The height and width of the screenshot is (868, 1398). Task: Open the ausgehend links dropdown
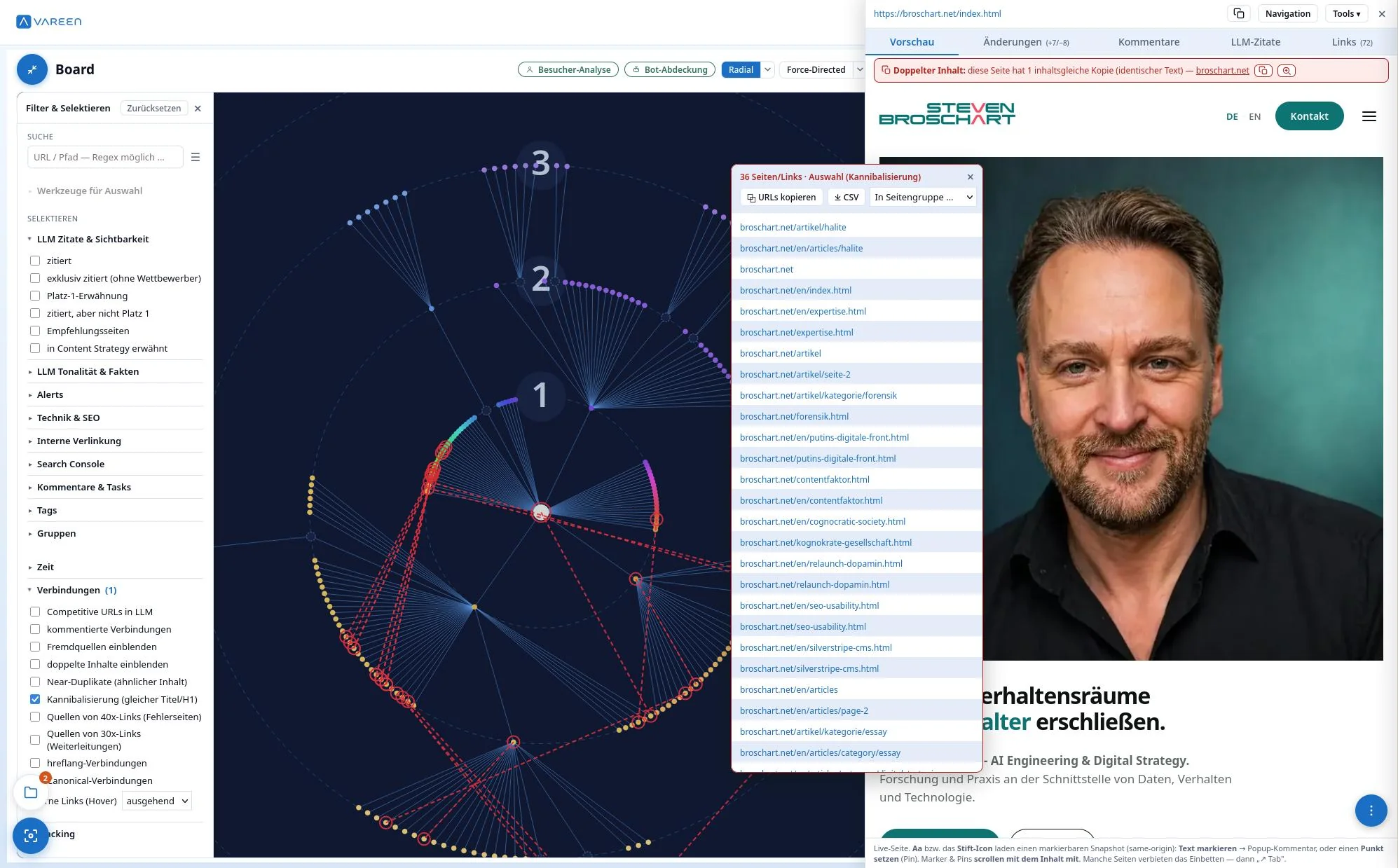point(157,801)
